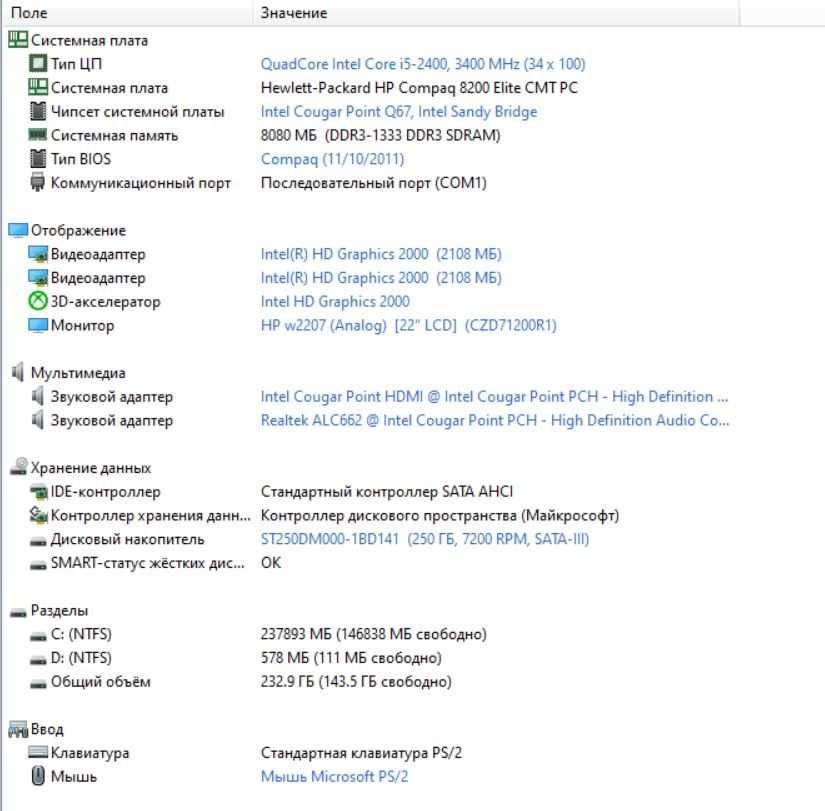Click speaker icon of Realtek ALC662 row
Screen dimensions: 825x811
tap(38, 419)
